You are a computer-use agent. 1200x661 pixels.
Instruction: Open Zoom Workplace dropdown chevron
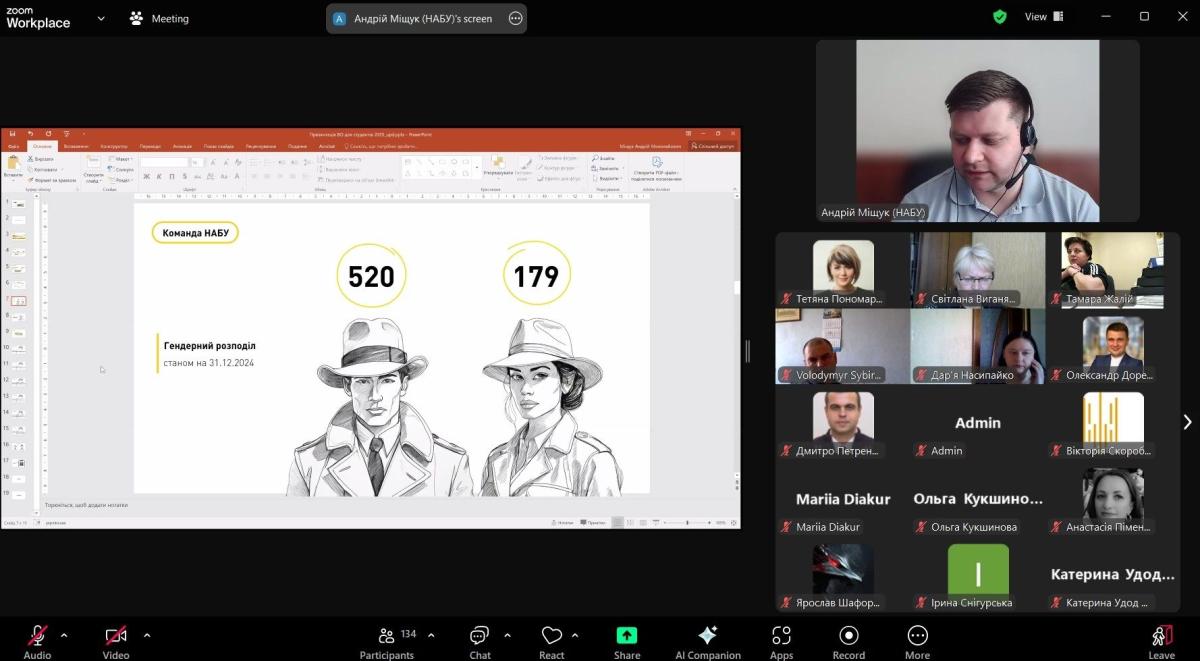coord(101,18)
